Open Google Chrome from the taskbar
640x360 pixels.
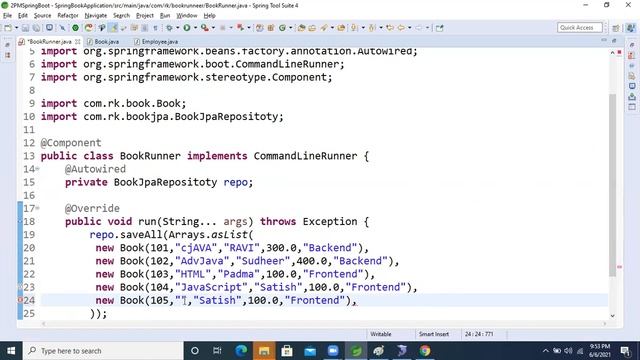click(x=425, y=351)
